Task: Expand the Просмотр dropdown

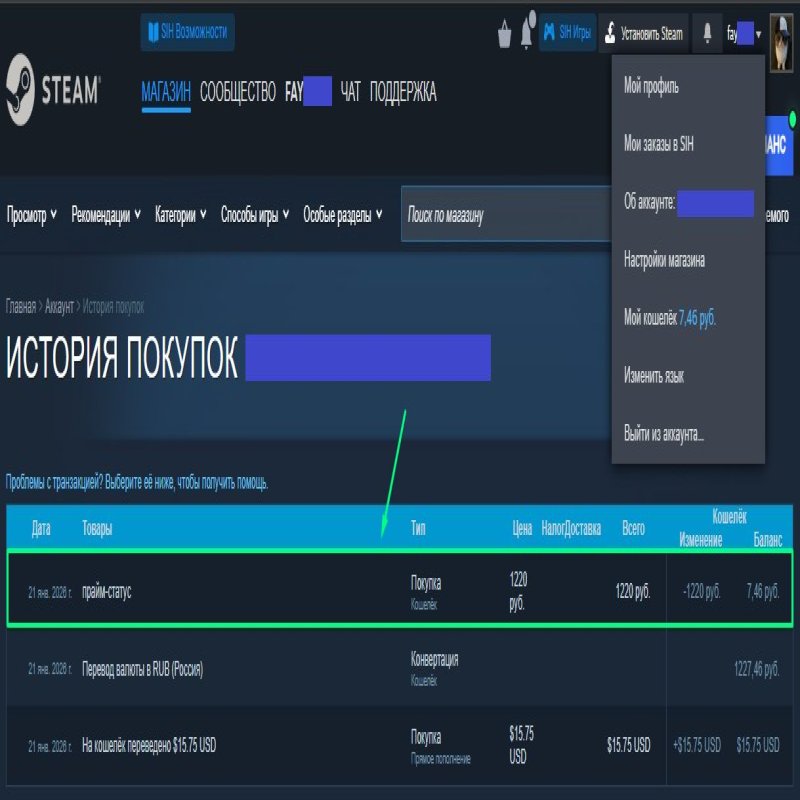Action: pyautogui.click(x=32, y=215)
